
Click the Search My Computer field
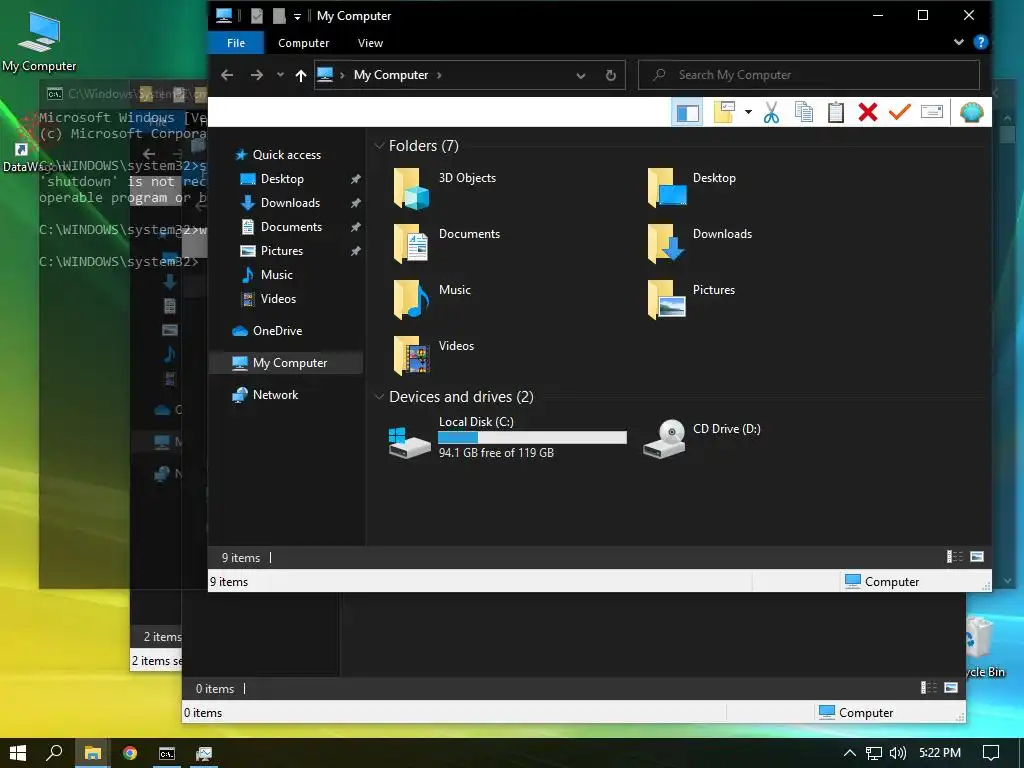(808, 75)
